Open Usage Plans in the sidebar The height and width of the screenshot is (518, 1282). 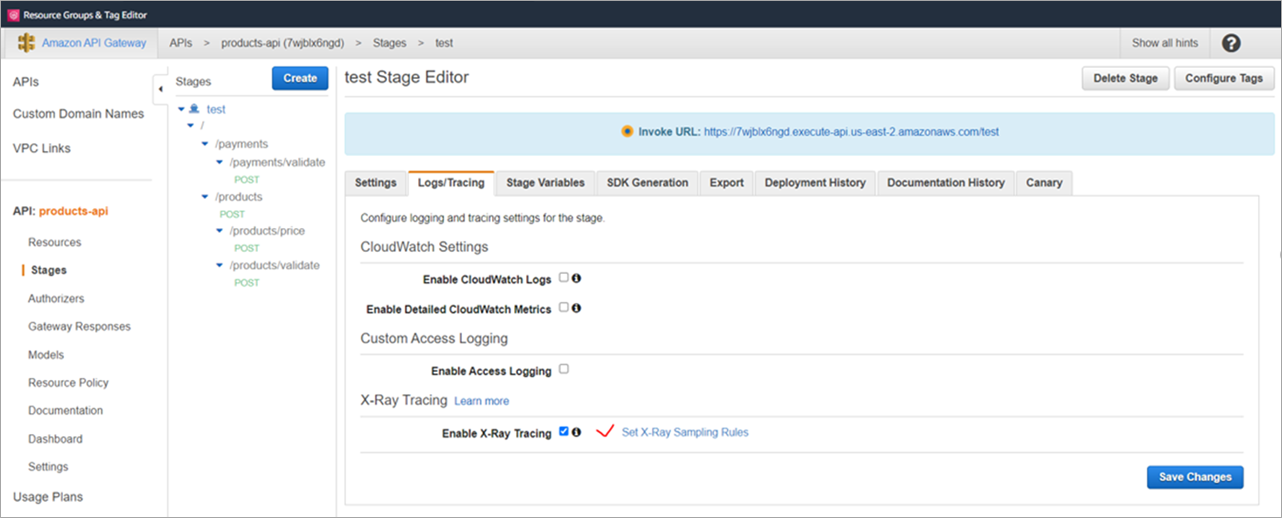click(x=48, y=496)
